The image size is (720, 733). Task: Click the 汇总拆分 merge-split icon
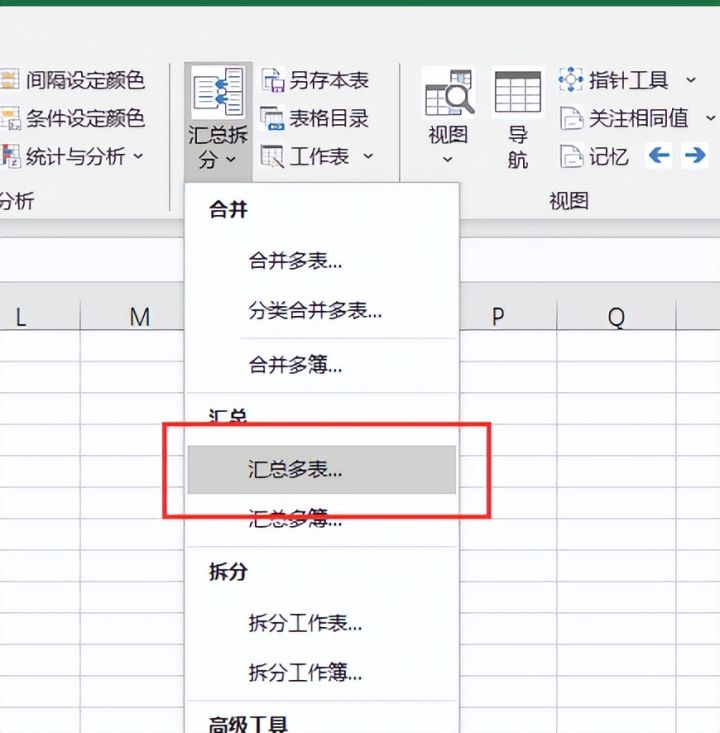pyautogui.click(x=218, y=93)
